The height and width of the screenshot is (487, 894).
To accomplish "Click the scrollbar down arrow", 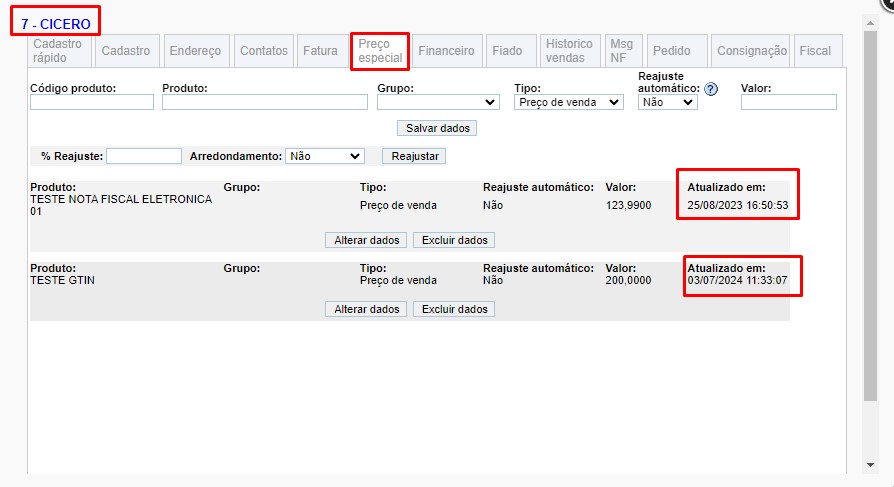I will tap(870, 465).
